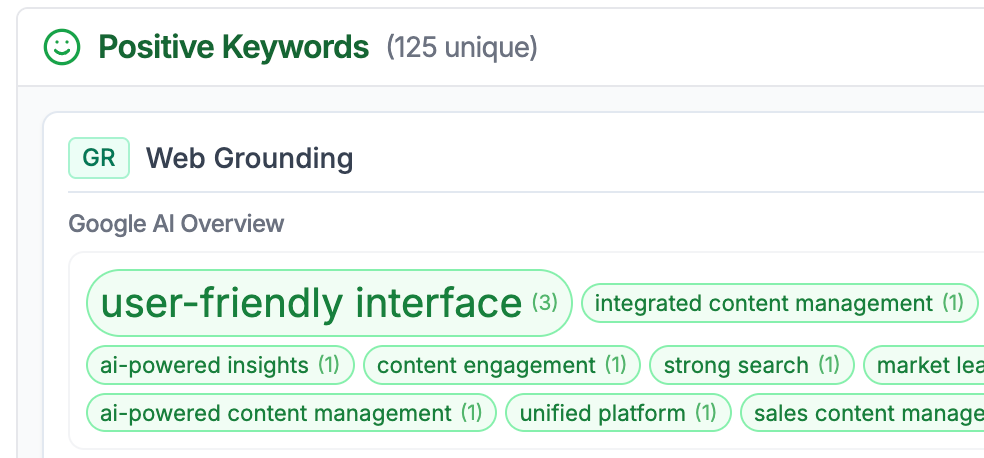Click the integrated content management keyword
Viewport: 984px width, 458px height.
763,303
